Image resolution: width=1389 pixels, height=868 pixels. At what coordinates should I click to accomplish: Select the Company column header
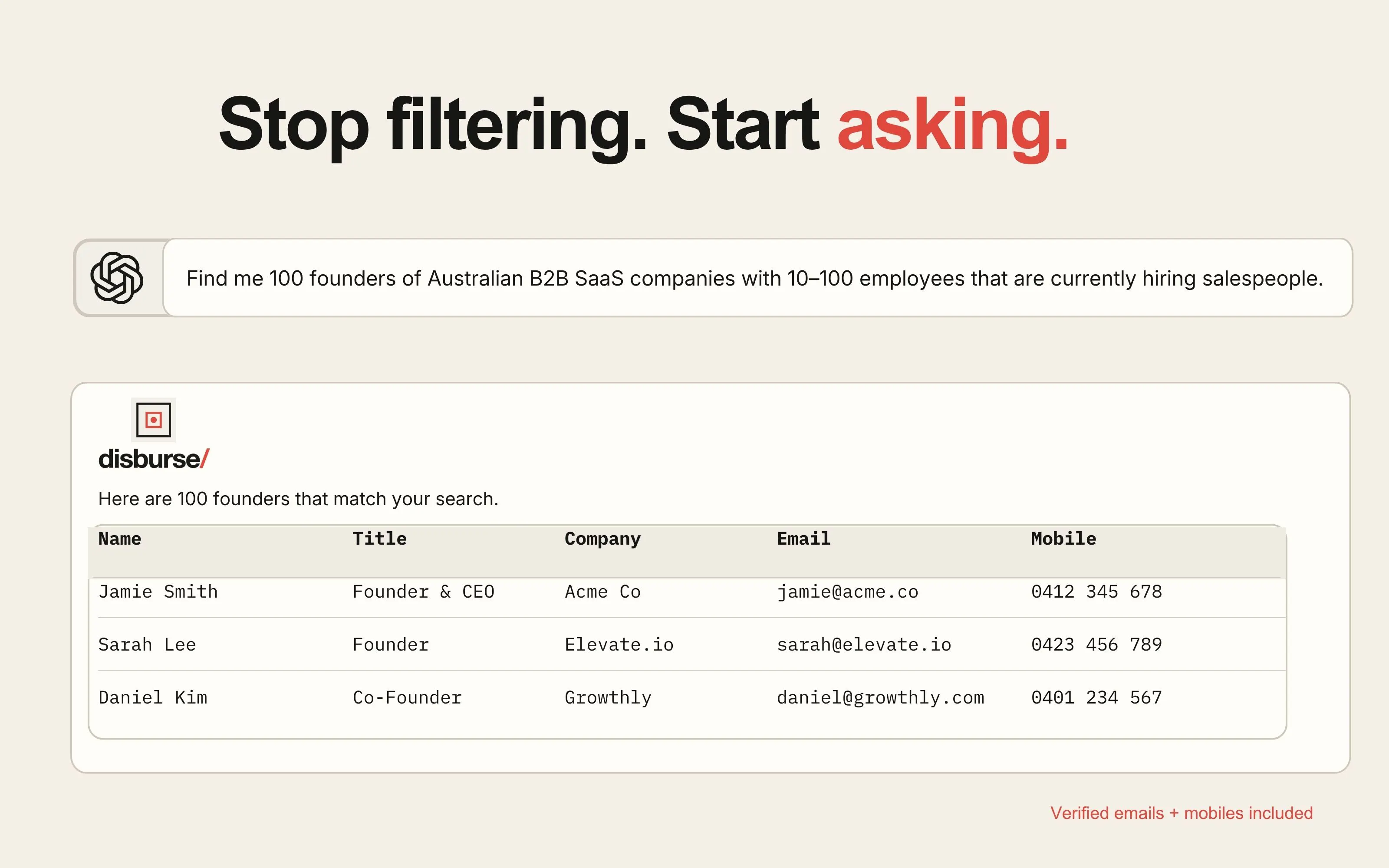point(602,539)
